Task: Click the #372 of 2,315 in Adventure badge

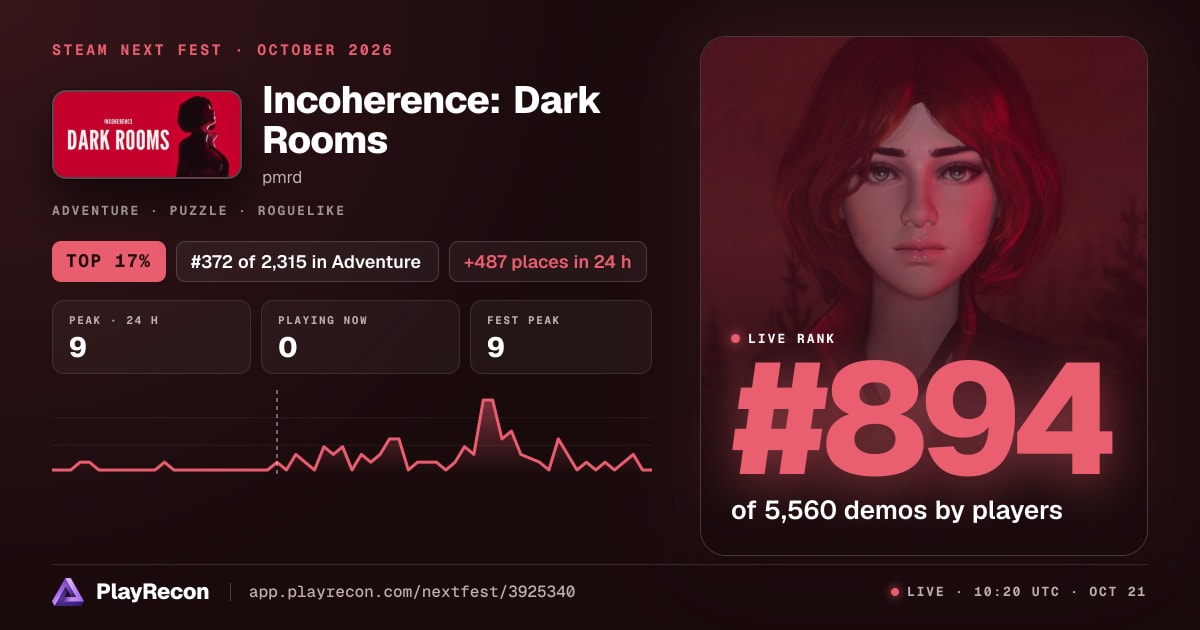Action: click(307, 261)
